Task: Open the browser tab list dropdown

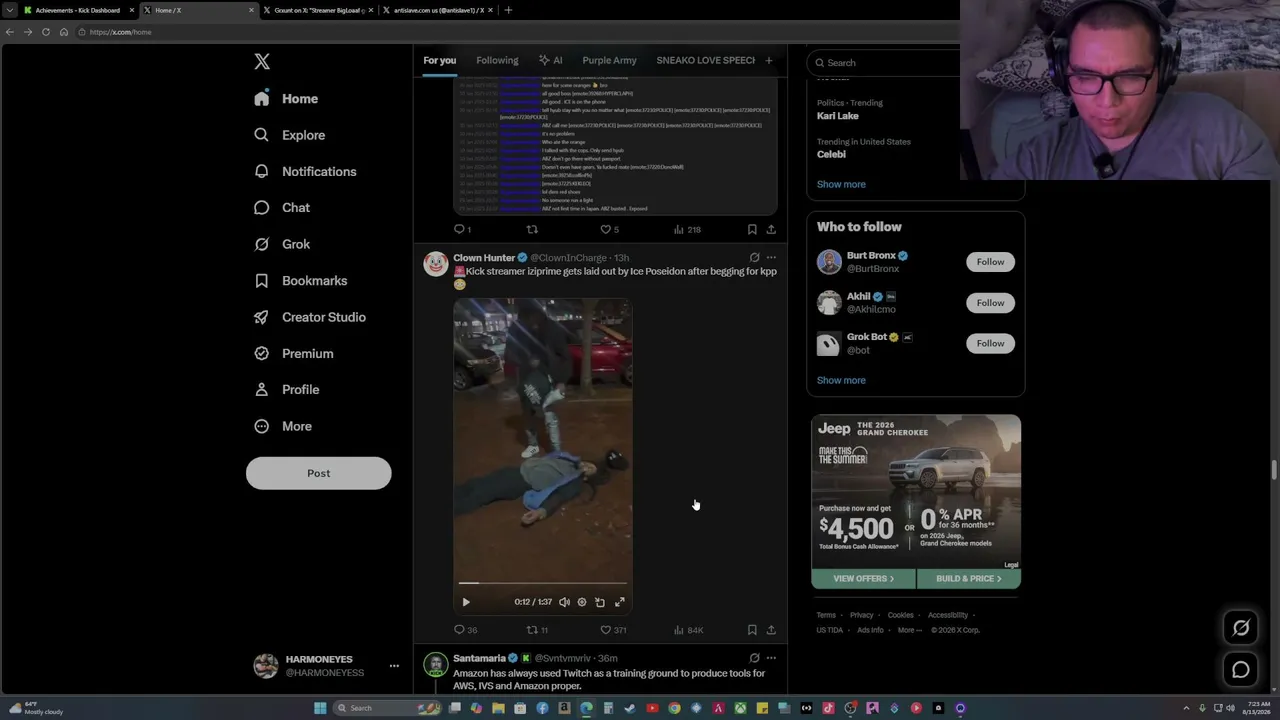Action: click(10, 10)
